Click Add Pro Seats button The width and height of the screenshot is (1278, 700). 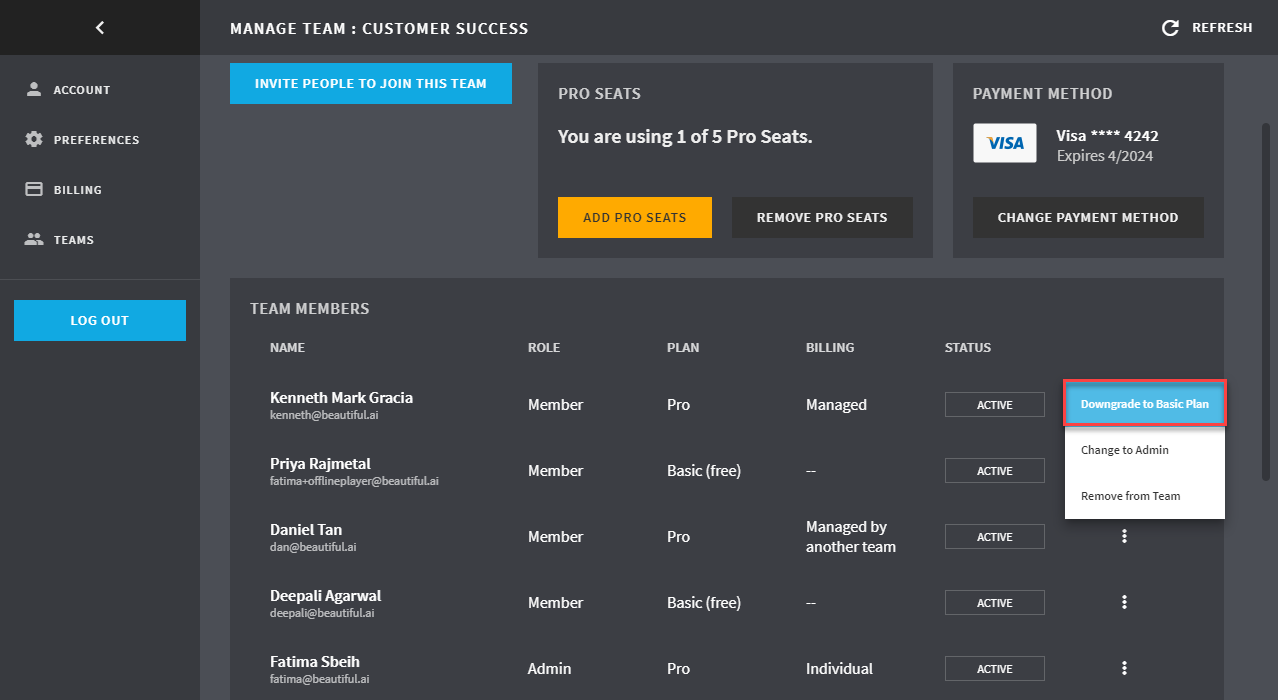click(x=635, y=217)
